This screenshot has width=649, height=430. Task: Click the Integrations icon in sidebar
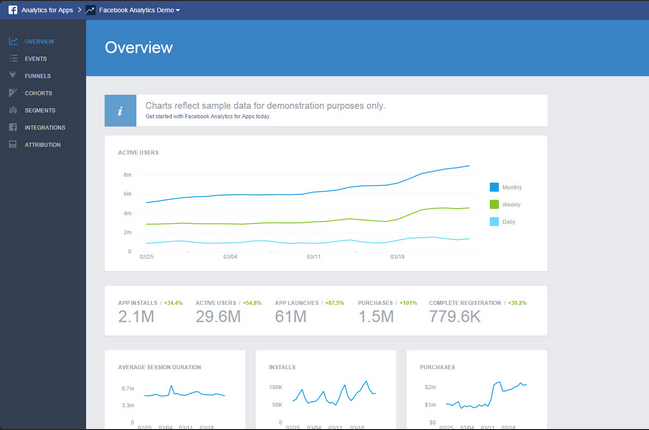point(12,127)
